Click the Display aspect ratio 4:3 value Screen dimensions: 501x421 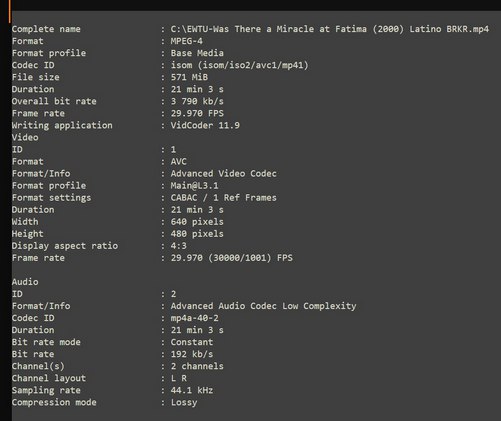coord(178,246)
